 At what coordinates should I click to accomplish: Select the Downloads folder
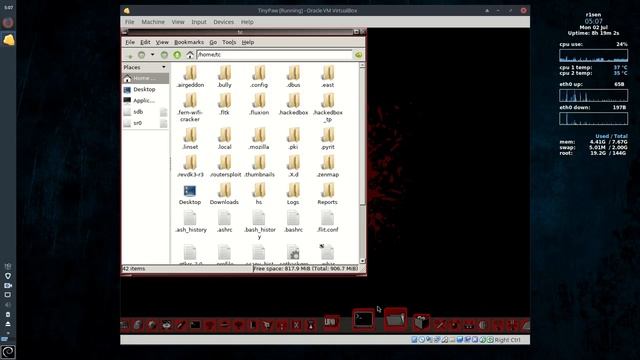(224, 194)
